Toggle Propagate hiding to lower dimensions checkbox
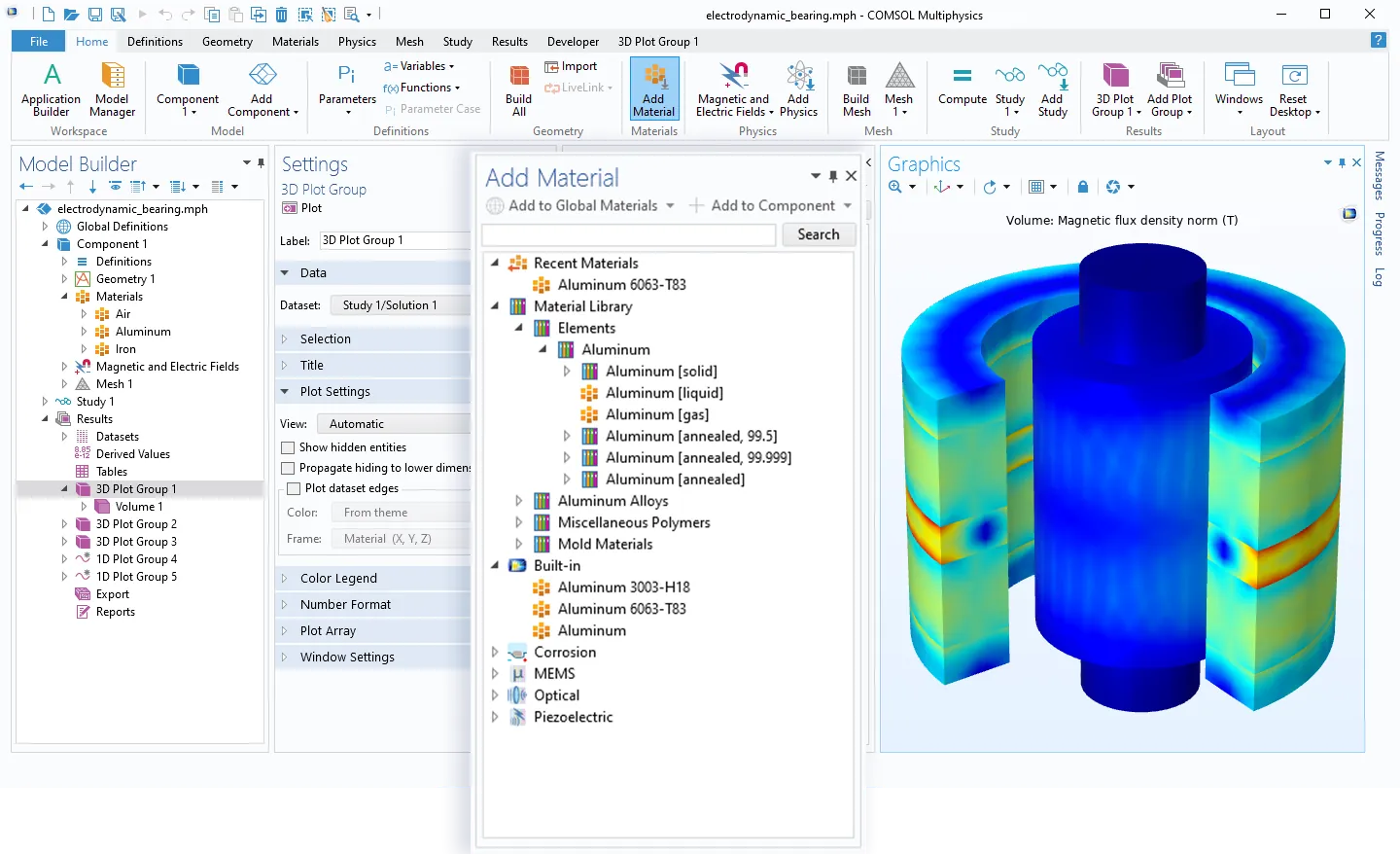This screenshot has width=1400, height=854. (288, 468)
